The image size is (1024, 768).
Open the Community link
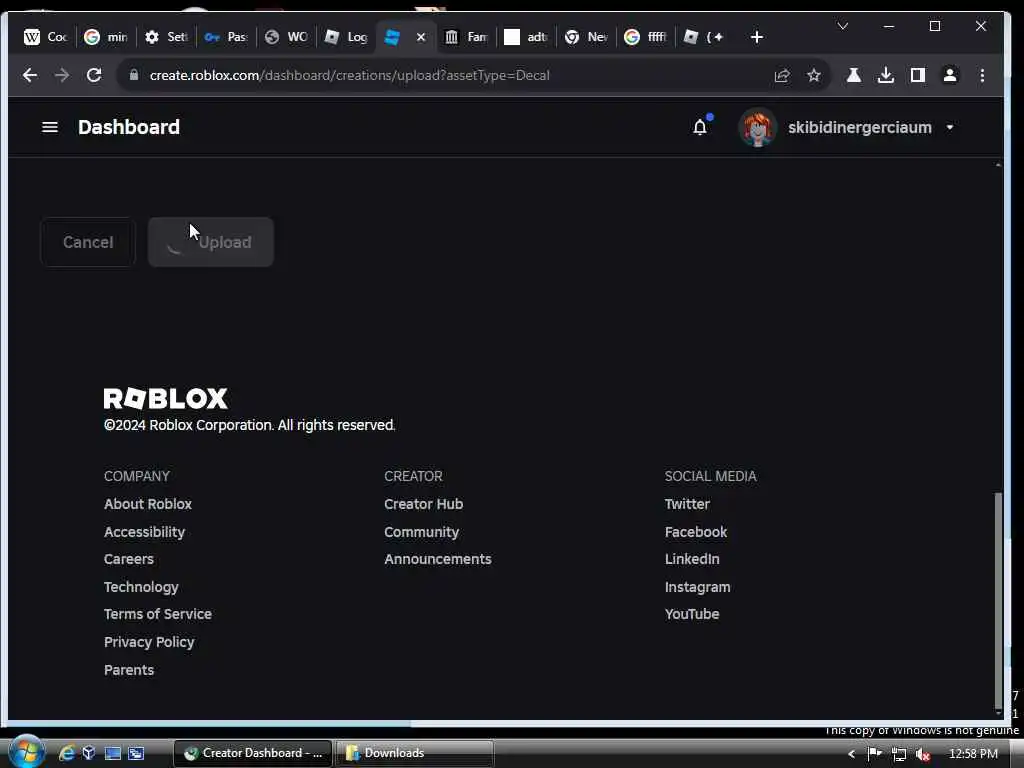point(421,532)
